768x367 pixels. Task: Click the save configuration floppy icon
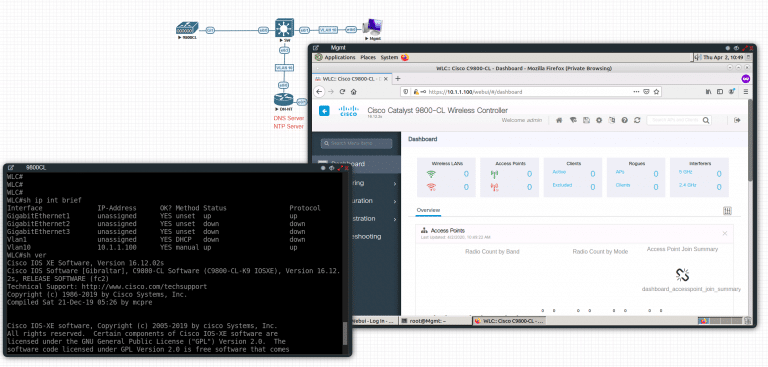[586, 120]
